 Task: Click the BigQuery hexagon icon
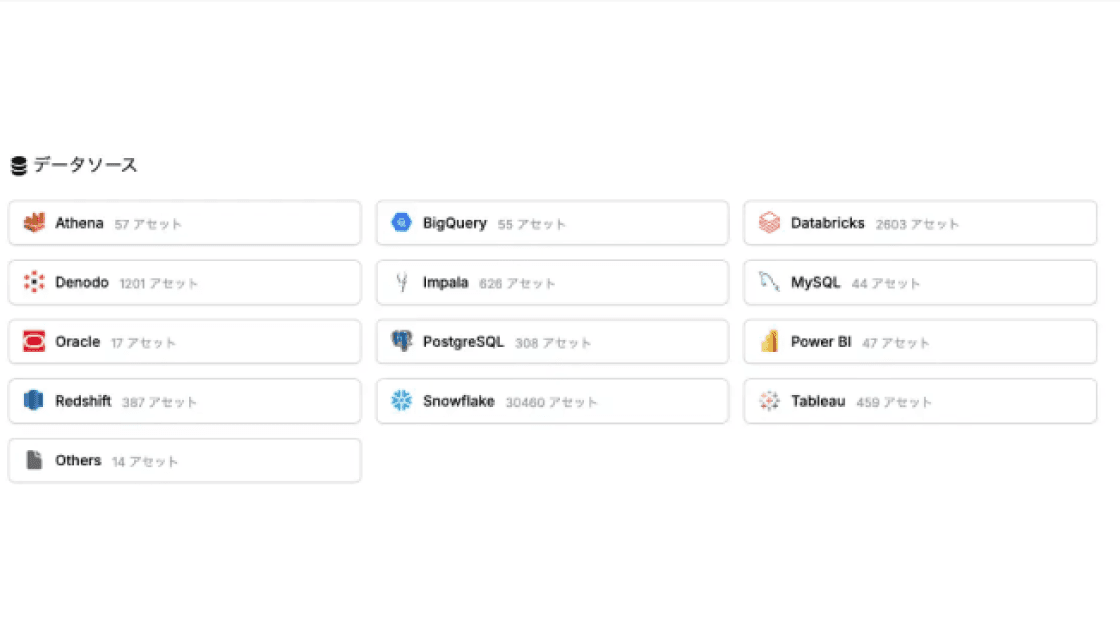point(402,223)
